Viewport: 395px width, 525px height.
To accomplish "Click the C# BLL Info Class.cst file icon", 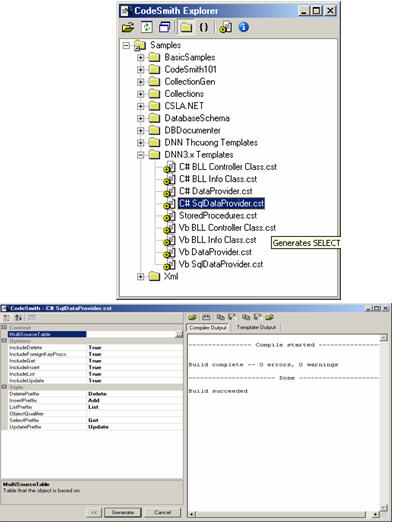I will pos(169,180).
